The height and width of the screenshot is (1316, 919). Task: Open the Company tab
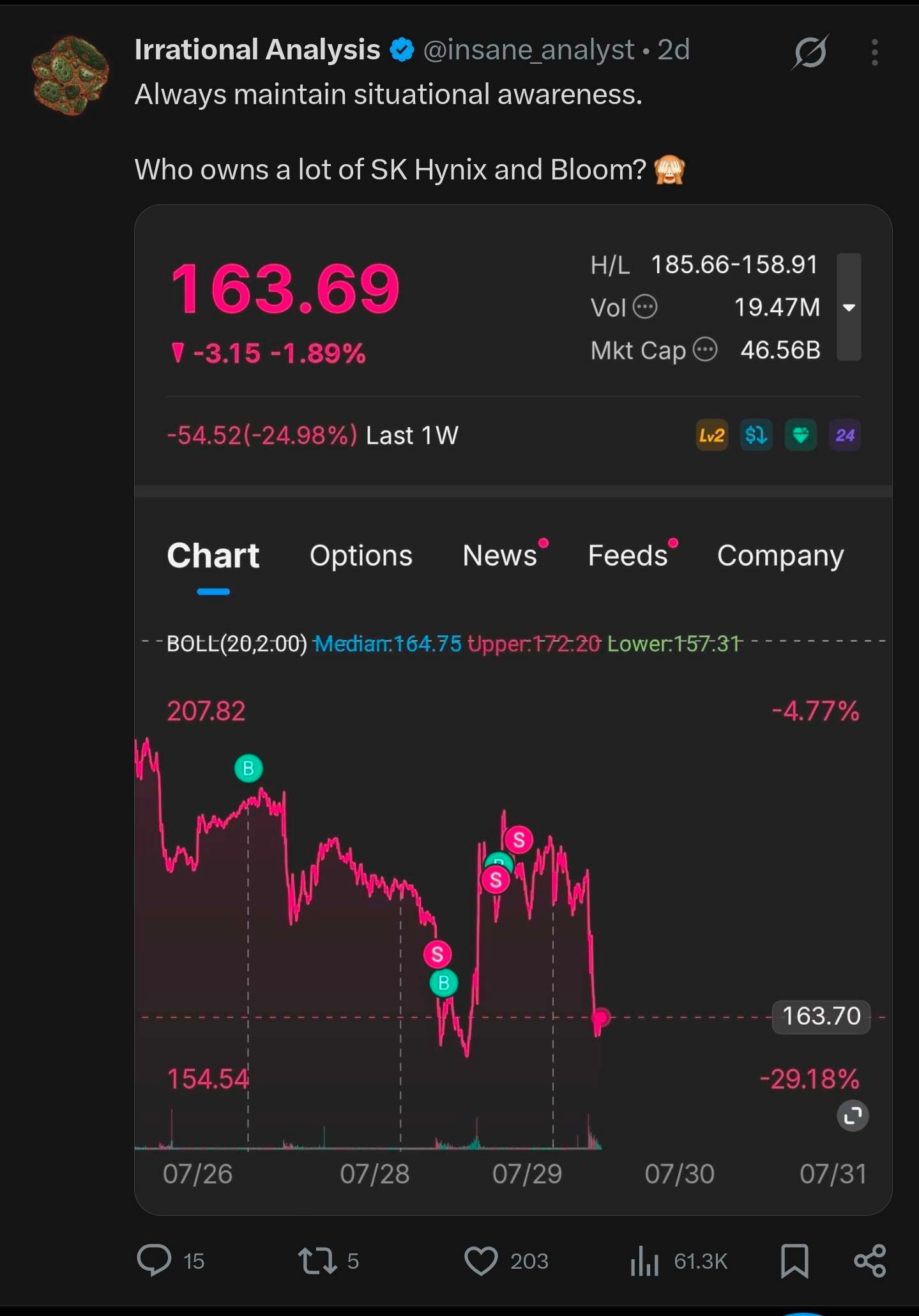tap(780, 556)
